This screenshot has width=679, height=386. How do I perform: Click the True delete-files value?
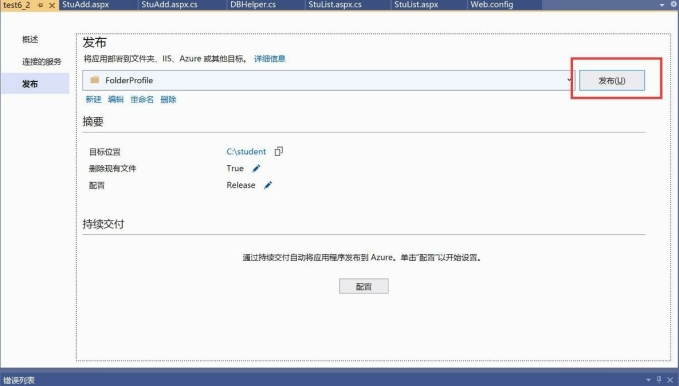(x=235, y=168)
